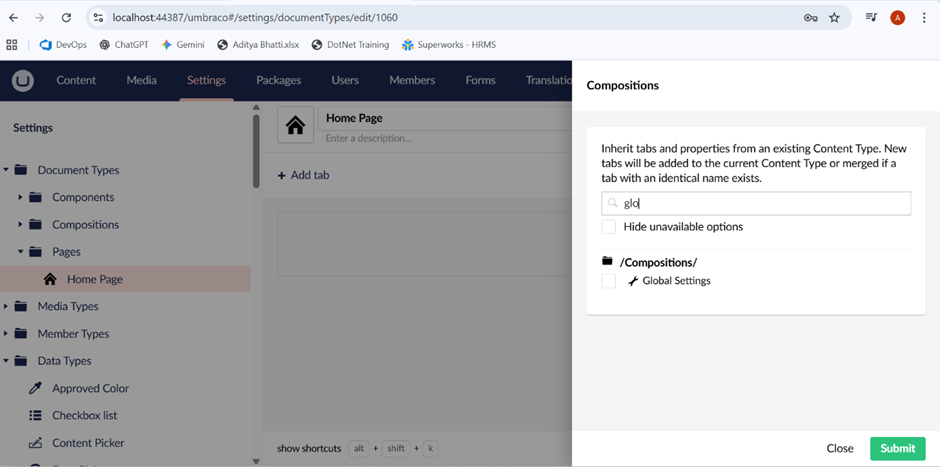Viewport: 940px width, 467px height.
Task: Click the Global Settings wrench icon
Action: (632, 281)
